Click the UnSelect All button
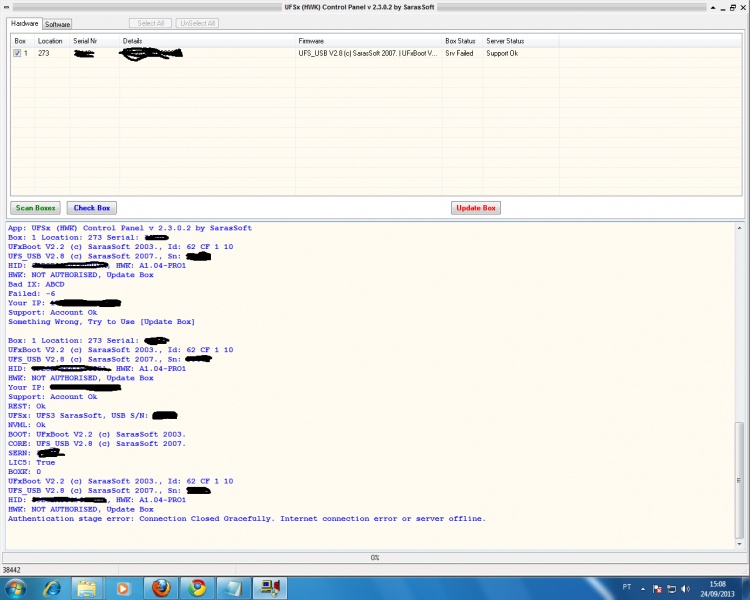This screenshot has width=750, height=600. (197, 23)
